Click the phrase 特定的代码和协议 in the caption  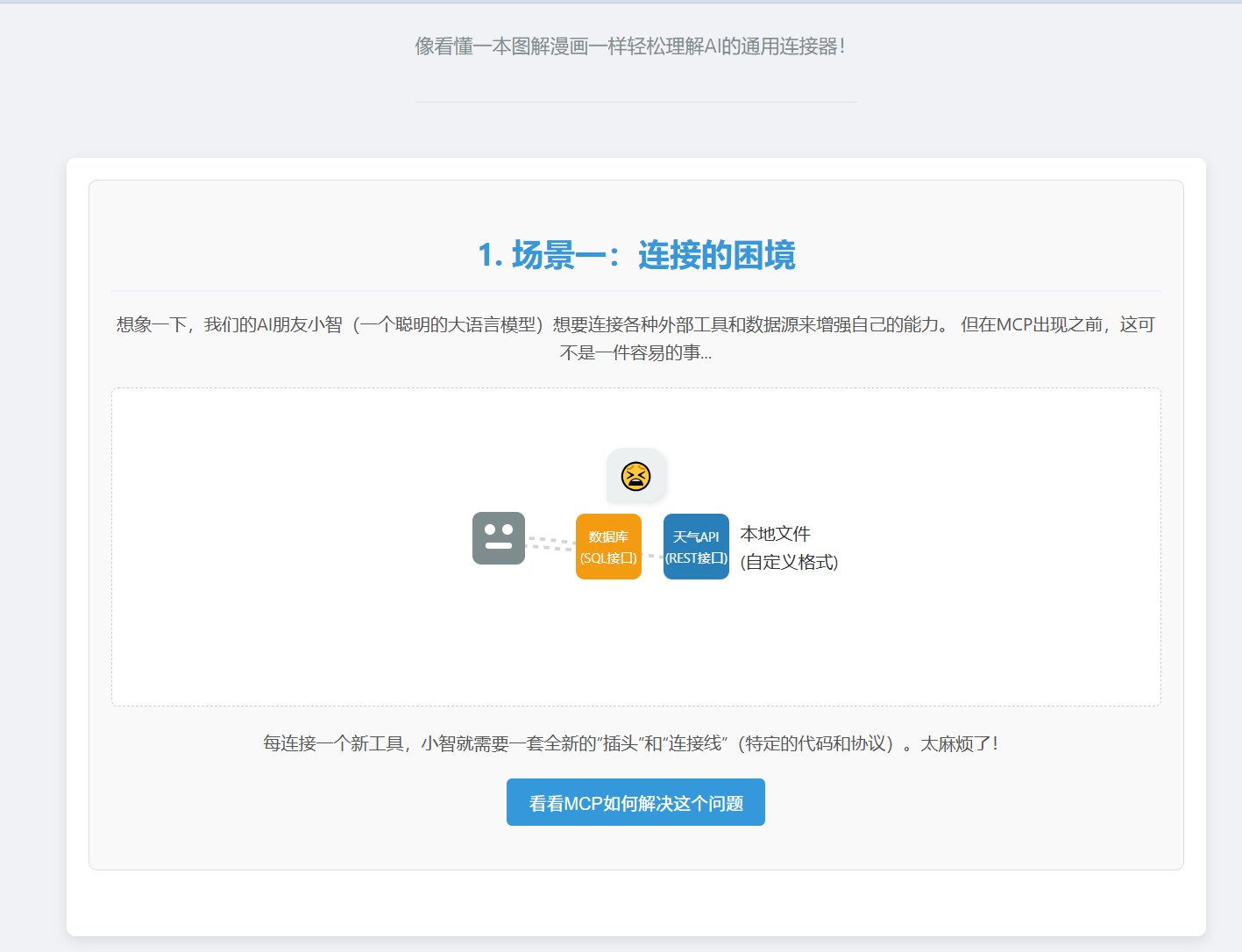pyautogui.click(x=815, y=743)
